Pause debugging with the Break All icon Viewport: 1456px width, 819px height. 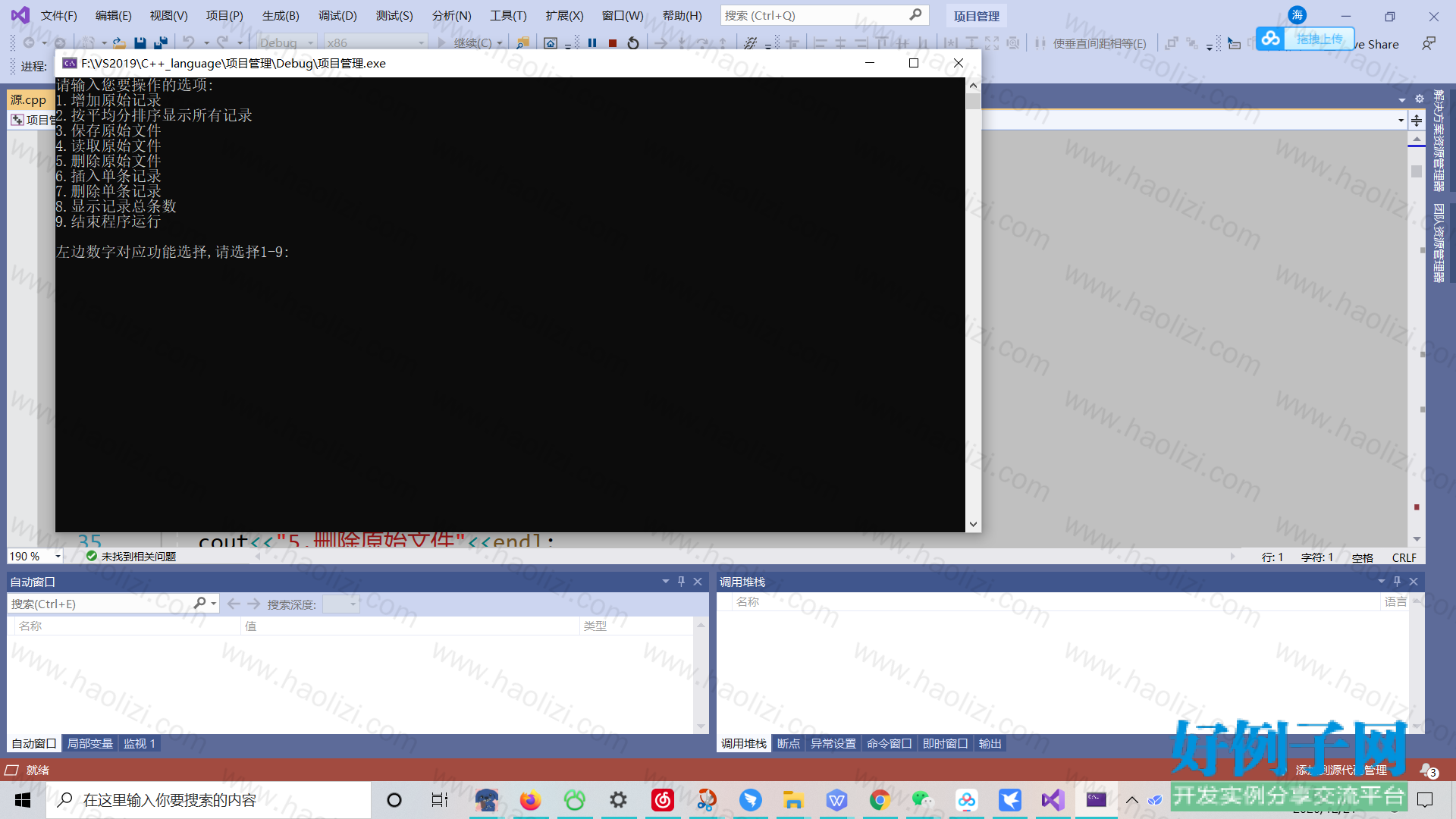592,43
